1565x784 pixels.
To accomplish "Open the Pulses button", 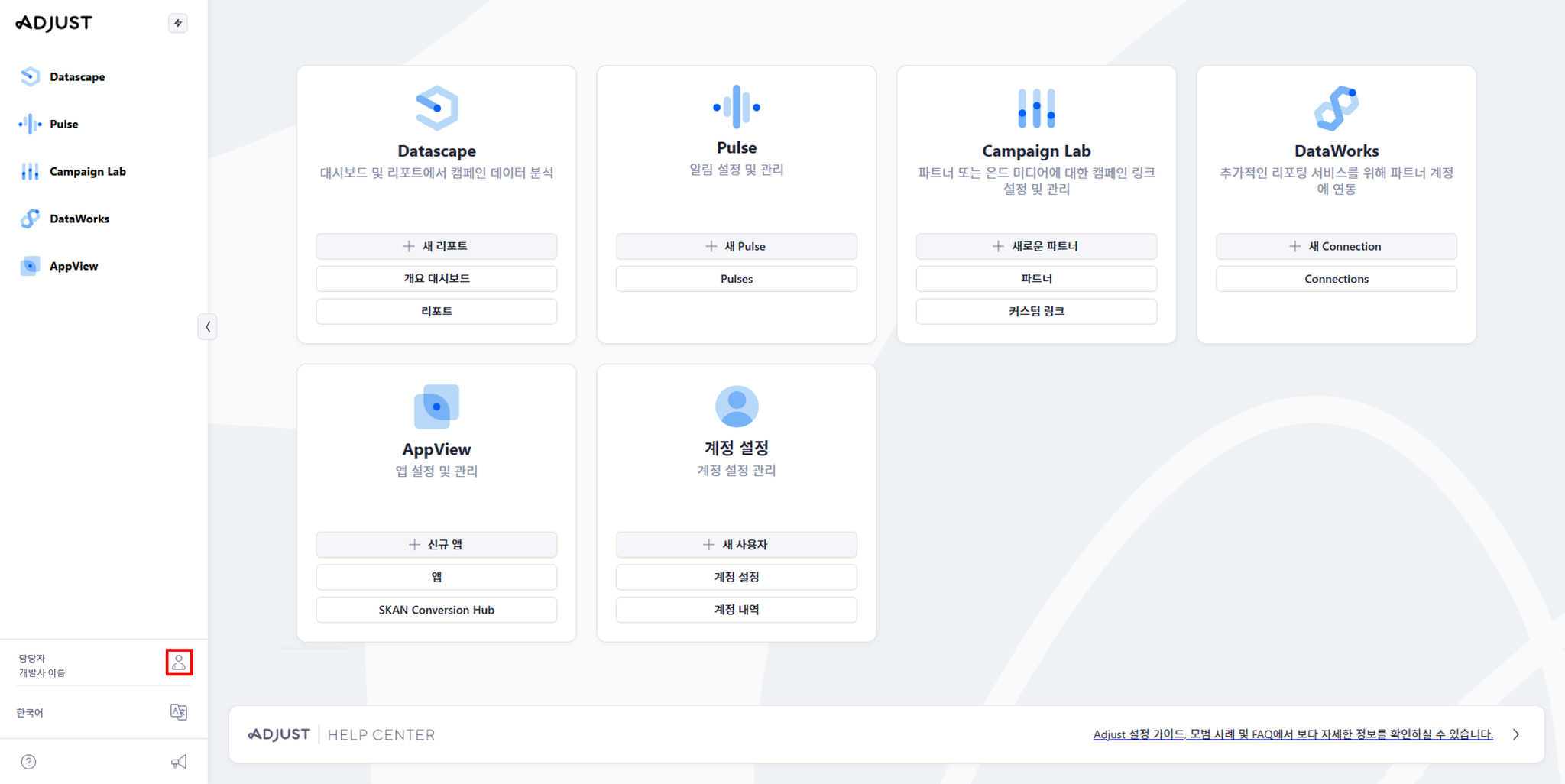I will [x=737, y=279].
